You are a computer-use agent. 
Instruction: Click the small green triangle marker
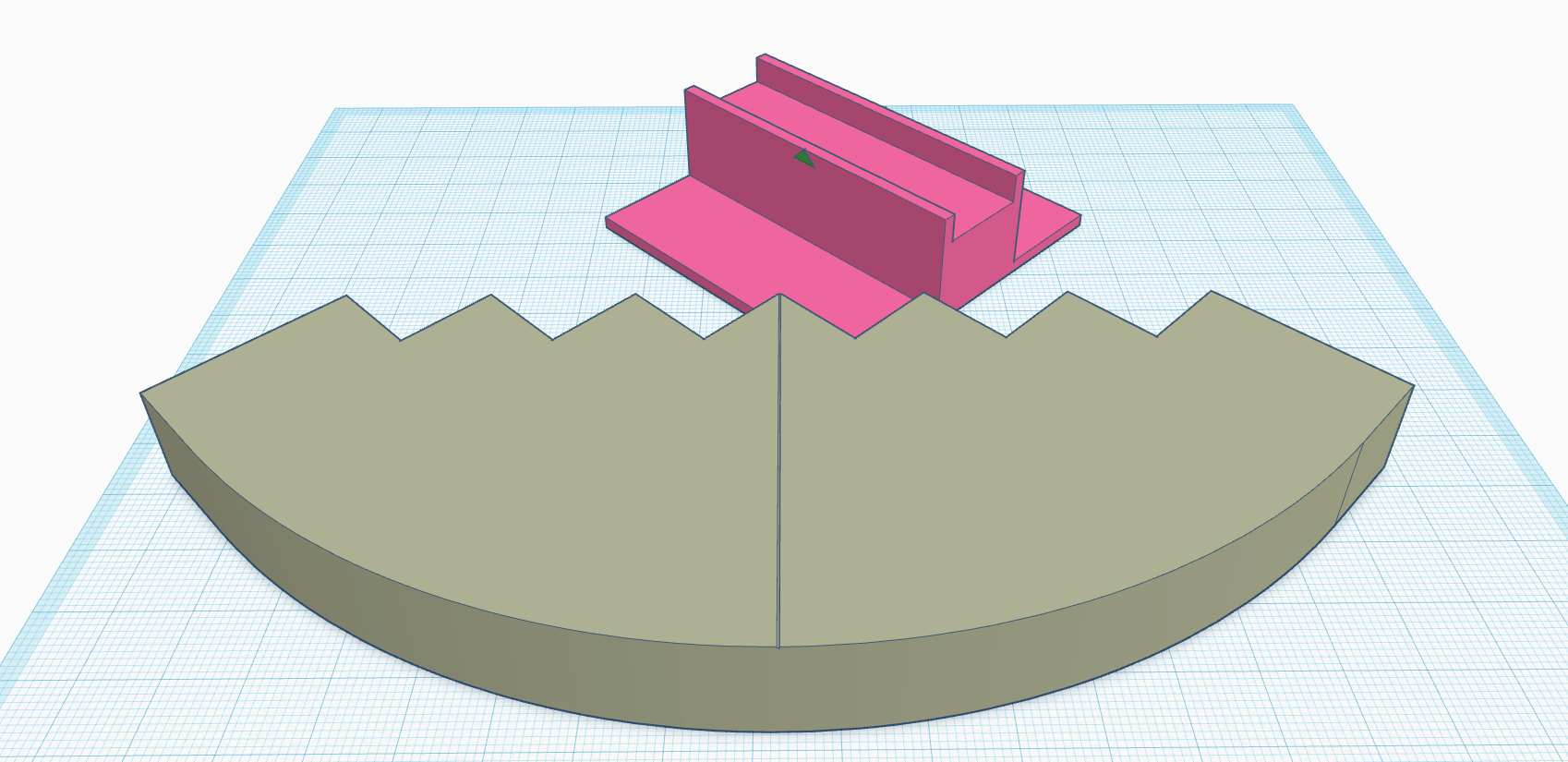804,158
